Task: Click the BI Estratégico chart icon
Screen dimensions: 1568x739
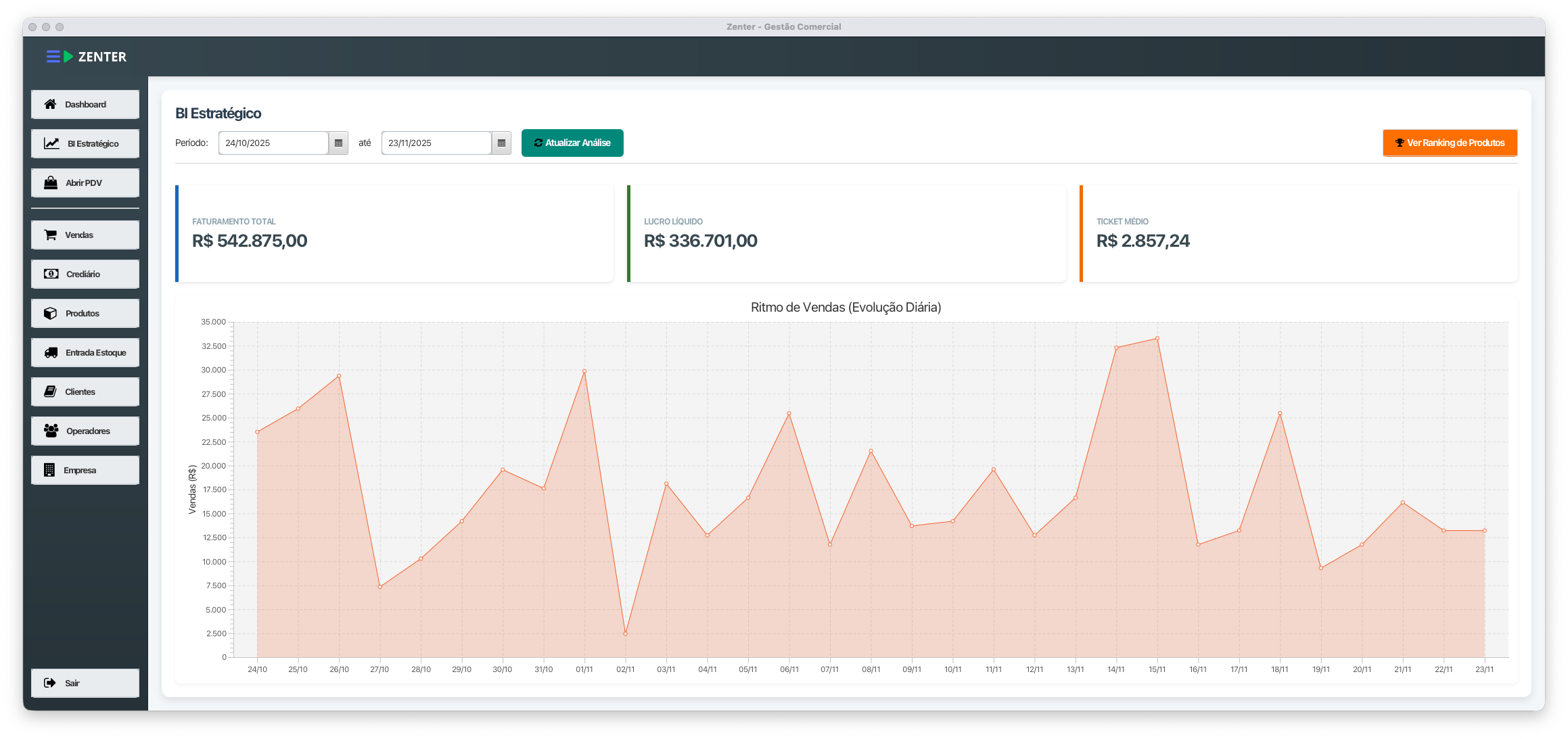Action: click(x=51, y=143)
